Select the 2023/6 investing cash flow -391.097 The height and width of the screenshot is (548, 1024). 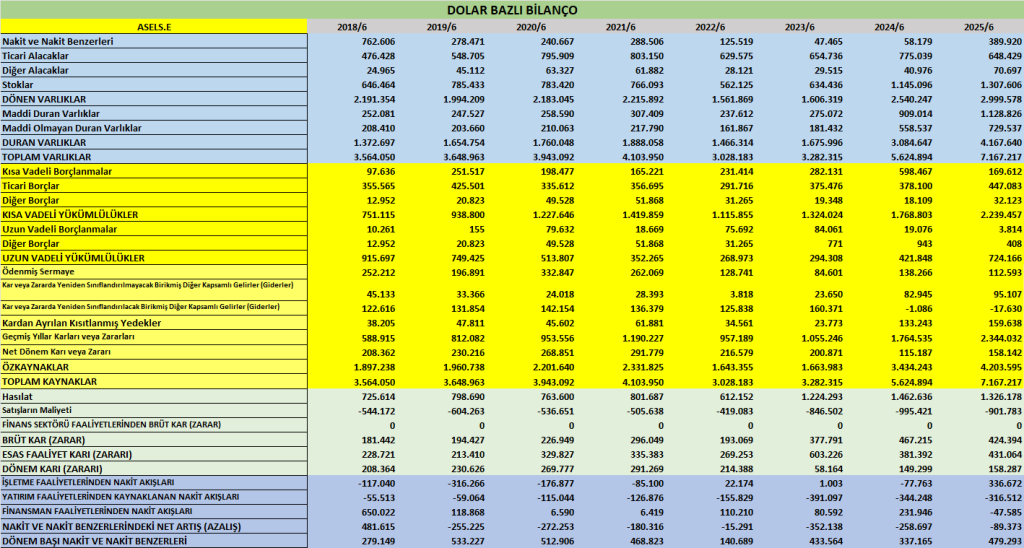(x=822, y=497)
